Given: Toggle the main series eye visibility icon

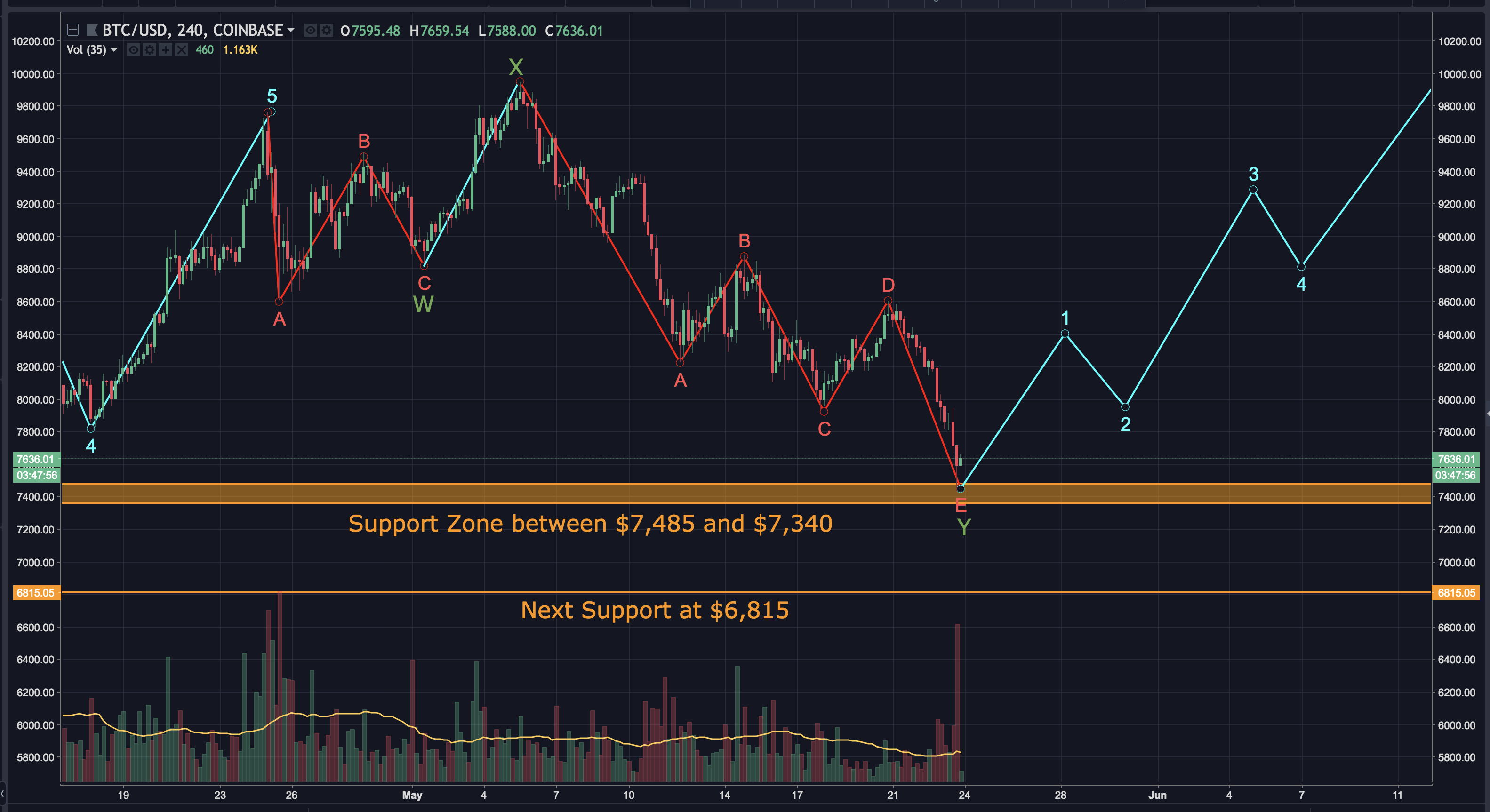Looking at the screenshot, I should click(x=311, y=30).
